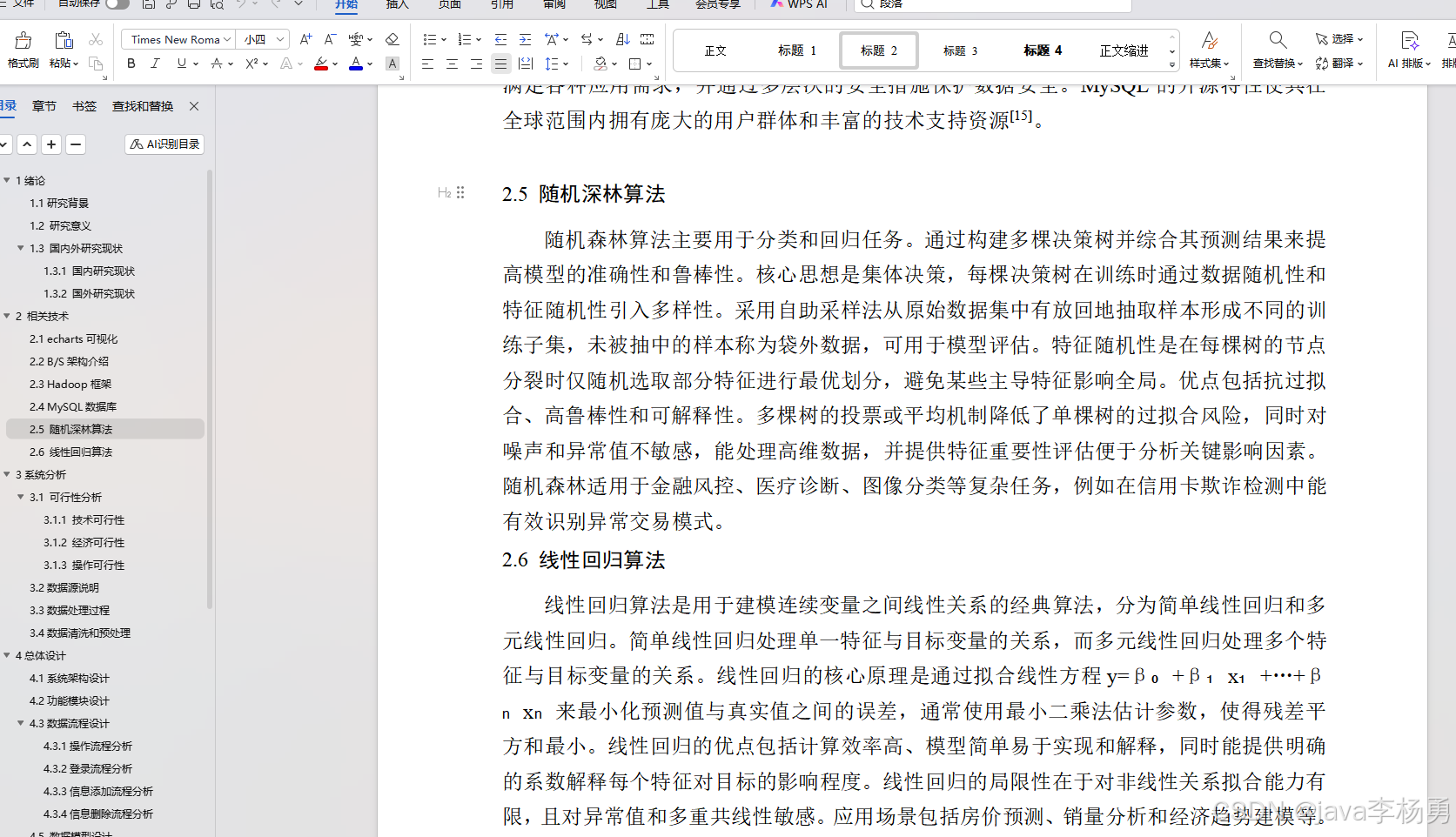Screen dimensions: 1456x837
Task: Click the paragraph shading bucket icon
Action: 600,64
